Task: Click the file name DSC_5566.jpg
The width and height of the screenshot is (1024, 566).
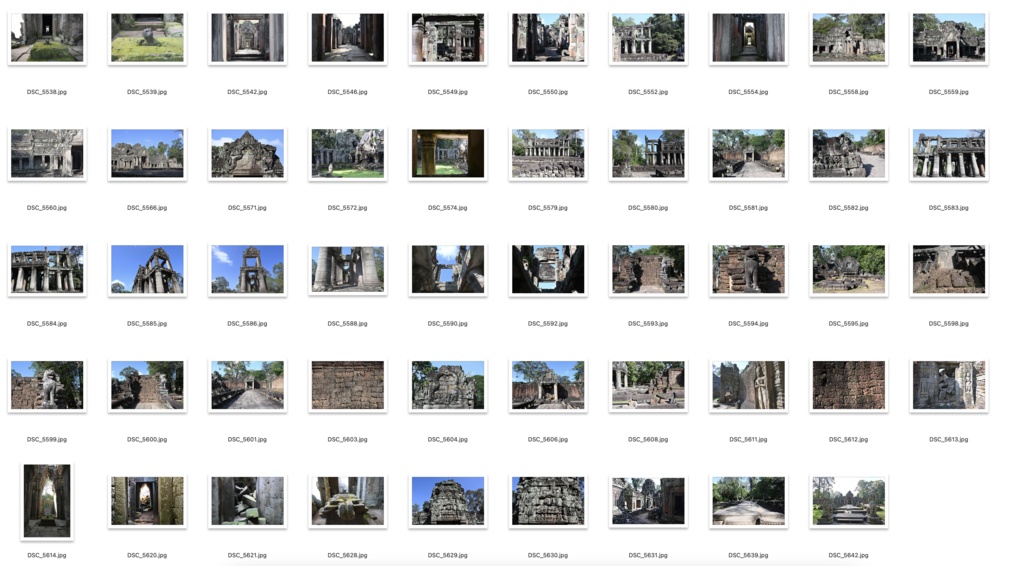Action: pos(147,208)
